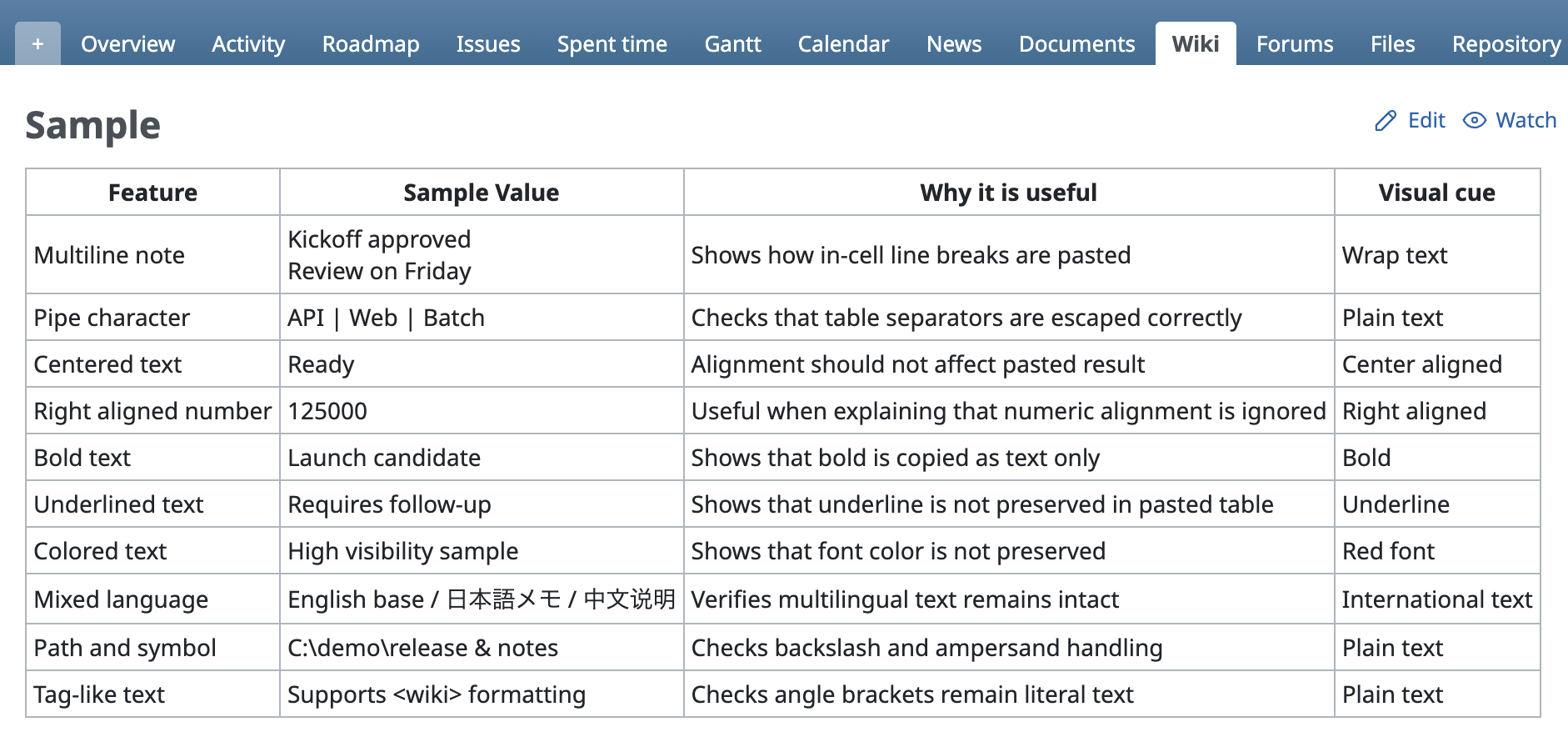1568x742 pixels.
Task: Click the Watch link text
Action: 1526,121
